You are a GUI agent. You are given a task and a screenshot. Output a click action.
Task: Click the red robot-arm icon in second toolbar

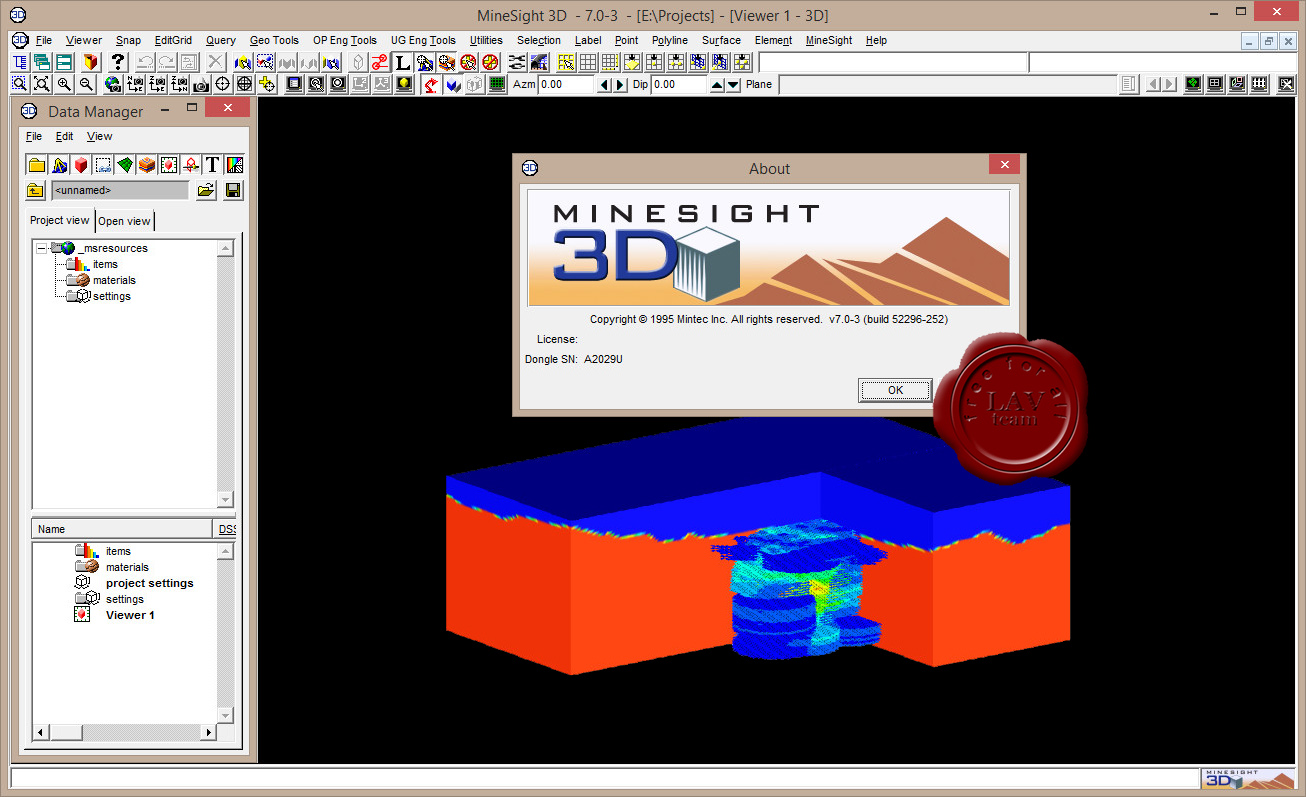(430, 84)
